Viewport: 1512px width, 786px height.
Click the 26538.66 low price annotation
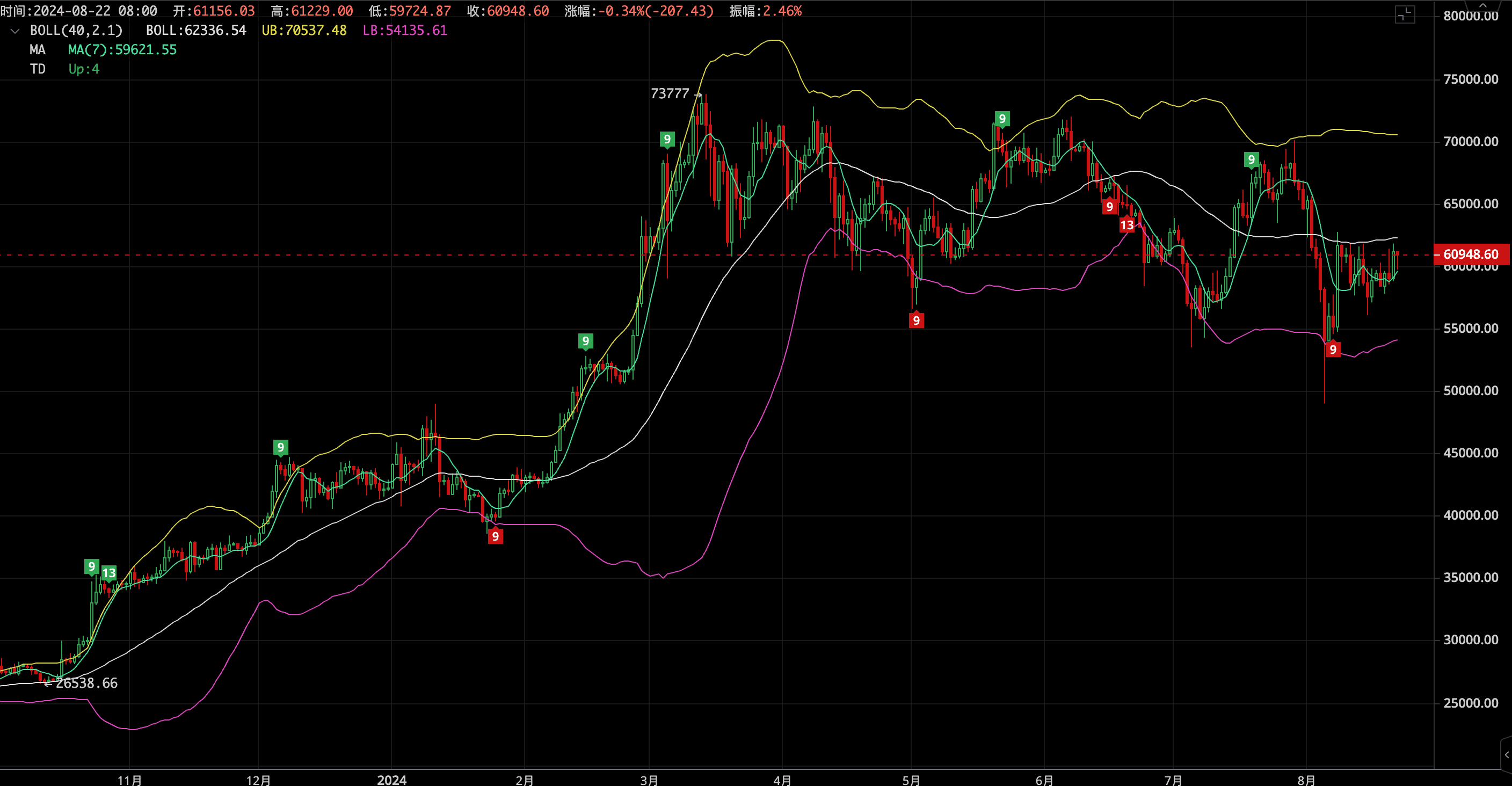click(x=86, y=683)
